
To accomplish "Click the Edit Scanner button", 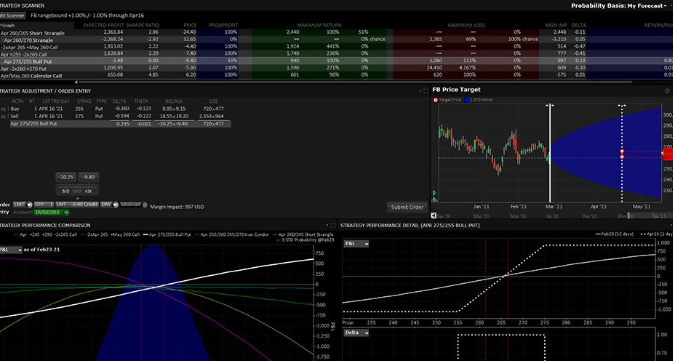I will 12,15.
